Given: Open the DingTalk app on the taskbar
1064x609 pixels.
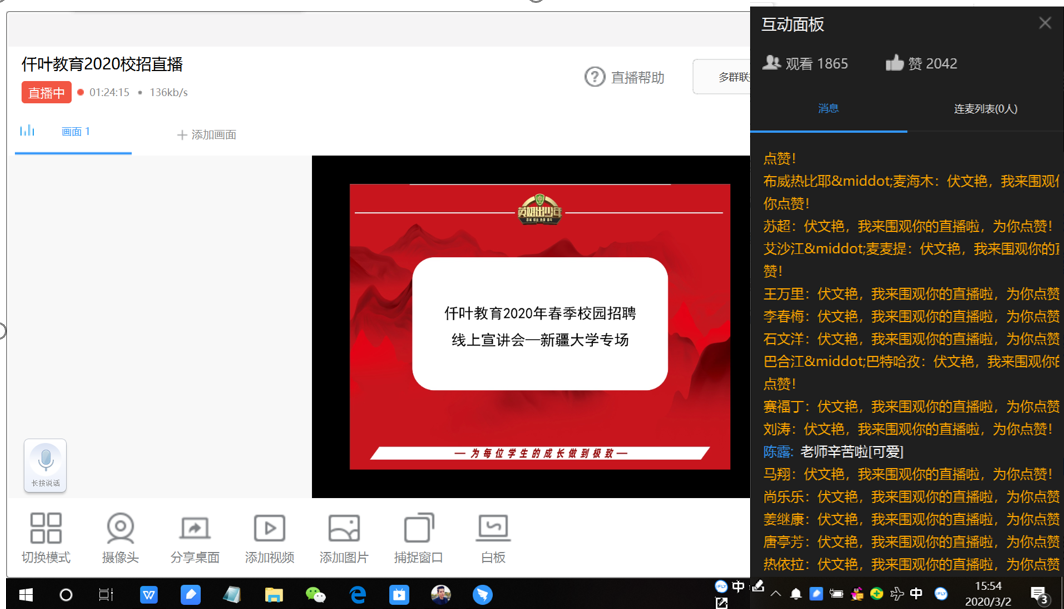Looking at the screenshot, I should coord(482,595).
